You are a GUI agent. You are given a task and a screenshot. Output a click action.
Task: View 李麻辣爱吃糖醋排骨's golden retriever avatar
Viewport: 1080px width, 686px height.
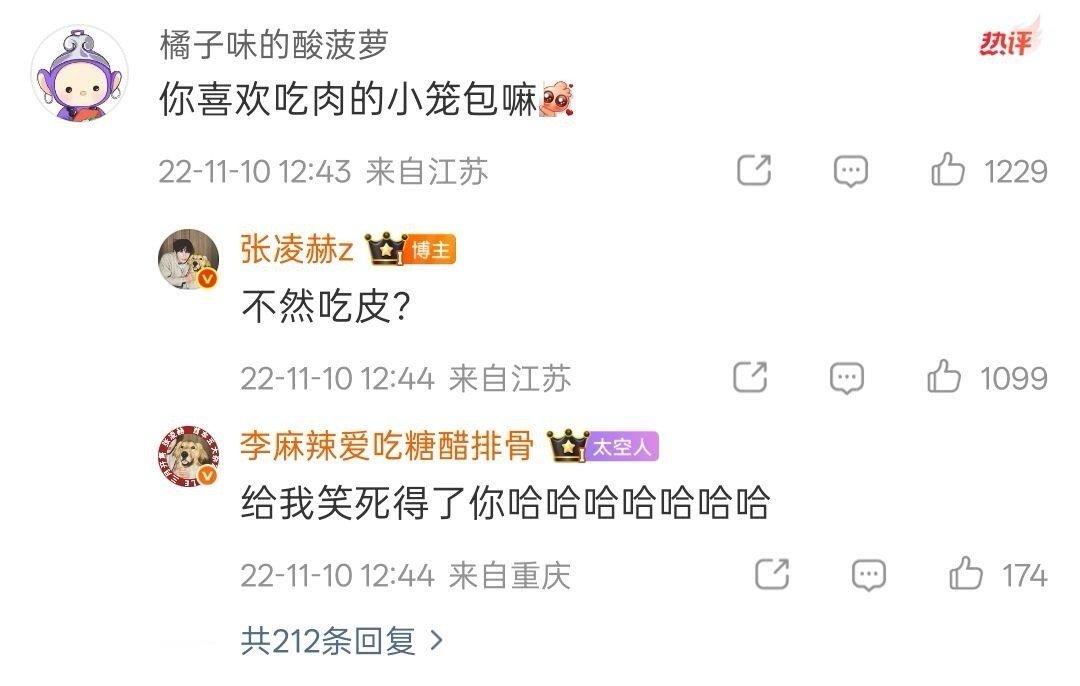point(189,456)
